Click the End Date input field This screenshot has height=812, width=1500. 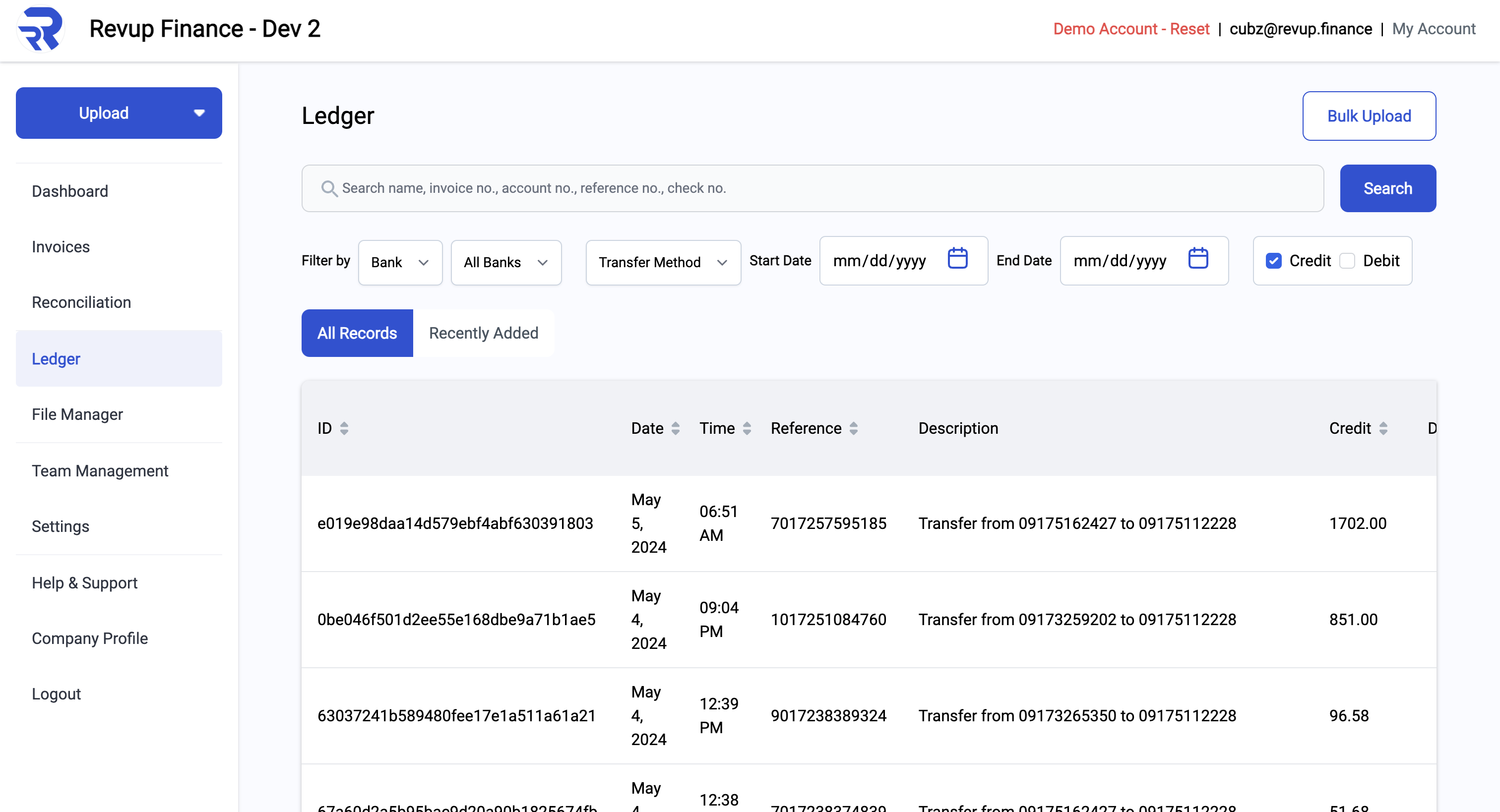coord(1144,261)
